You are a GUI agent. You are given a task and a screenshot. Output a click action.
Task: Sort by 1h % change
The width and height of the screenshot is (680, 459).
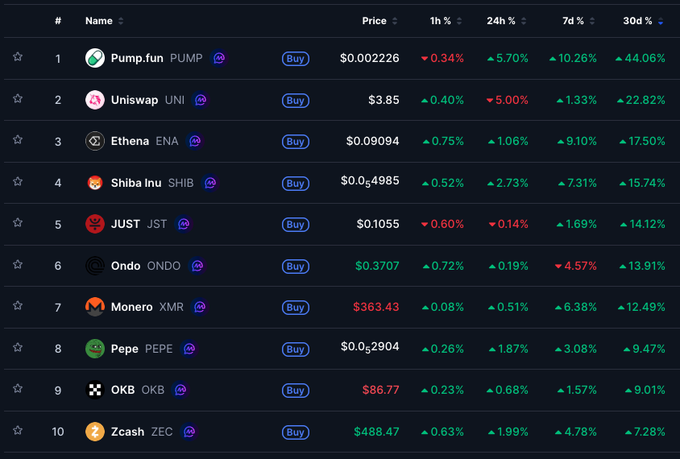coord(445,21)
